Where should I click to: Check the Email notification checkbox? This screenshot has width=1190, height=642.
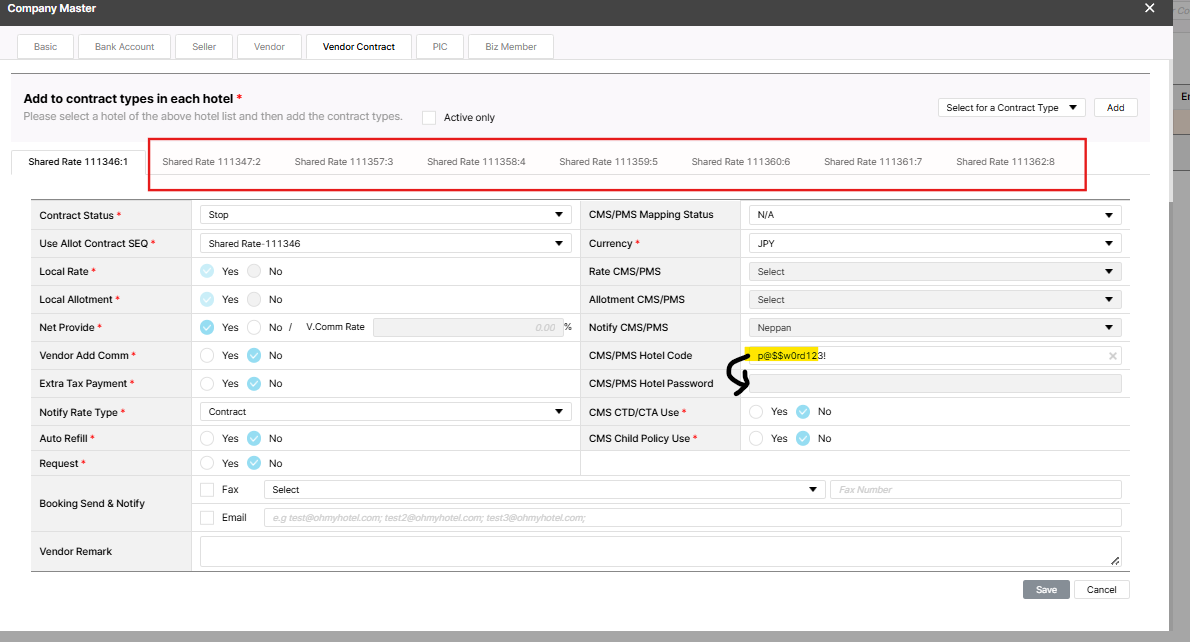pyautogui.click(x=207, y=518)
